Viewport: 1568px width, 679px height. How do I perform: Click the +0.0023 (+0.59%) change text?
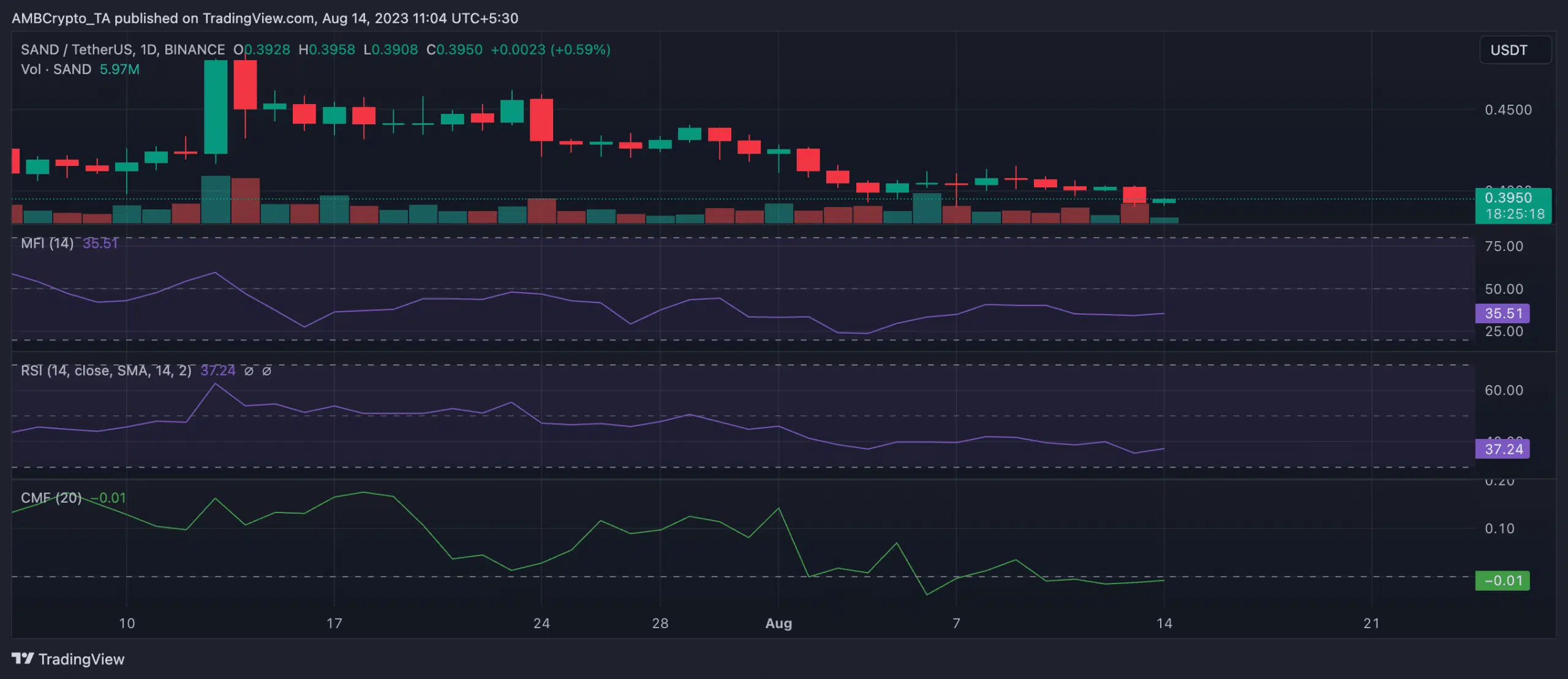(x=551, y=50)
